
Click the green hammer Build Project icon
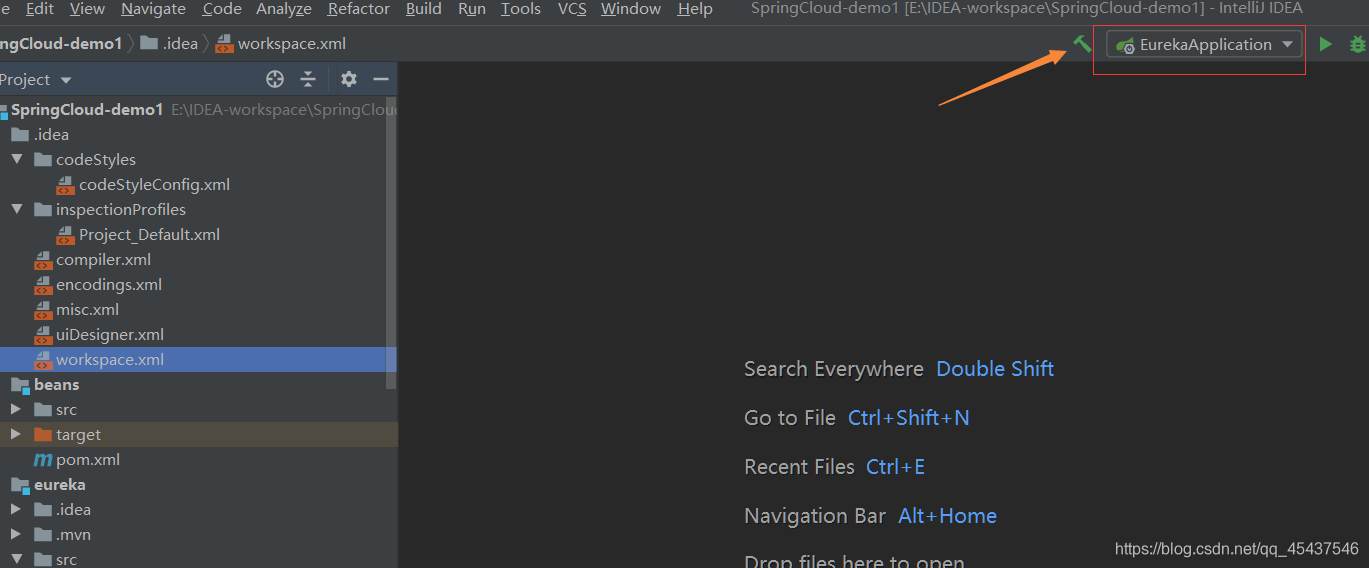click(x=1082, y=44)
